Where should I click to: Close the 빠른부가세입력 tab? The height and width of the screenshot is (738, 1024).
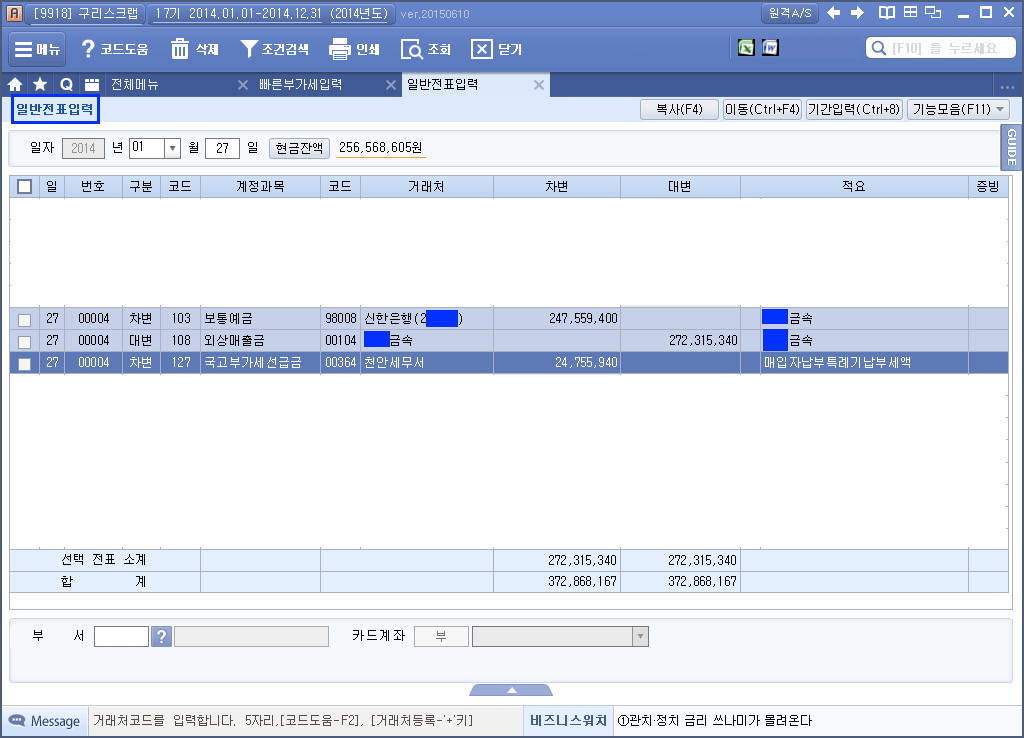point(391,85)
